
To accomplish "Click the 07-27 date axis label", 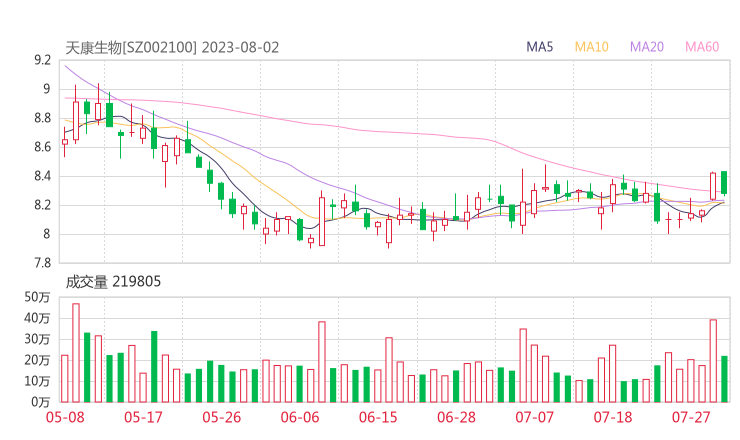I will pyautogui.click(x=691, y=417).
